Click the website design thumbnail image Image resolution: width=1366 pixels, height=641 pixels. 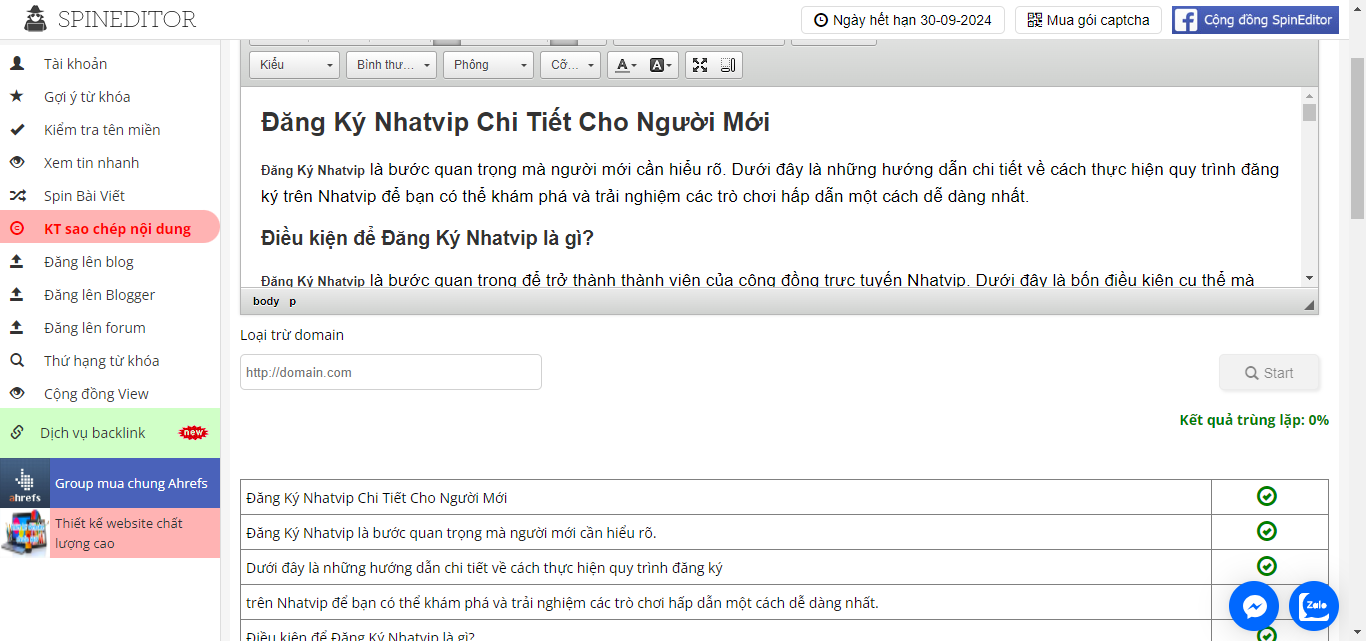click(25, 533)
